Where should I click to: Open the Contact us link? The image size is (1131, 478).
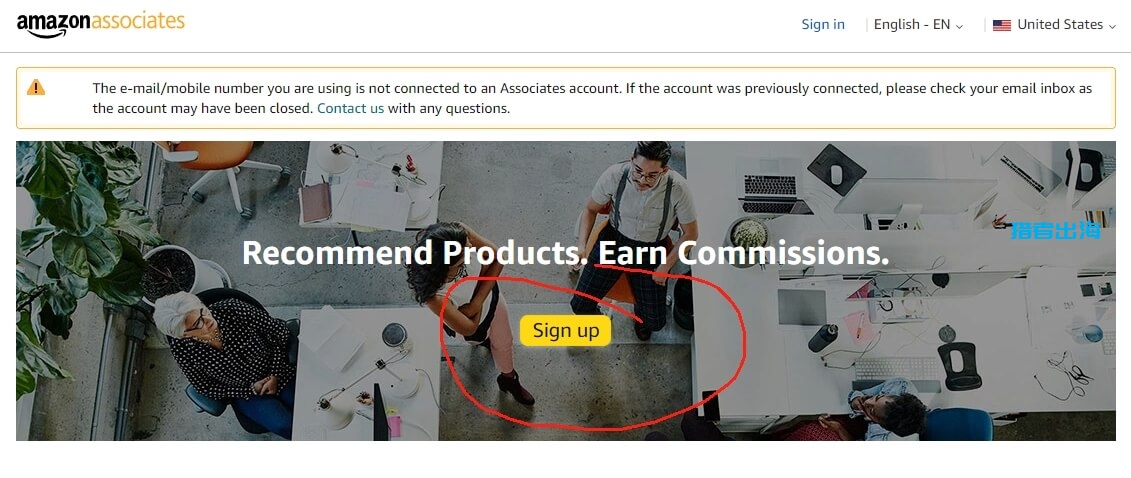(350, 108)
